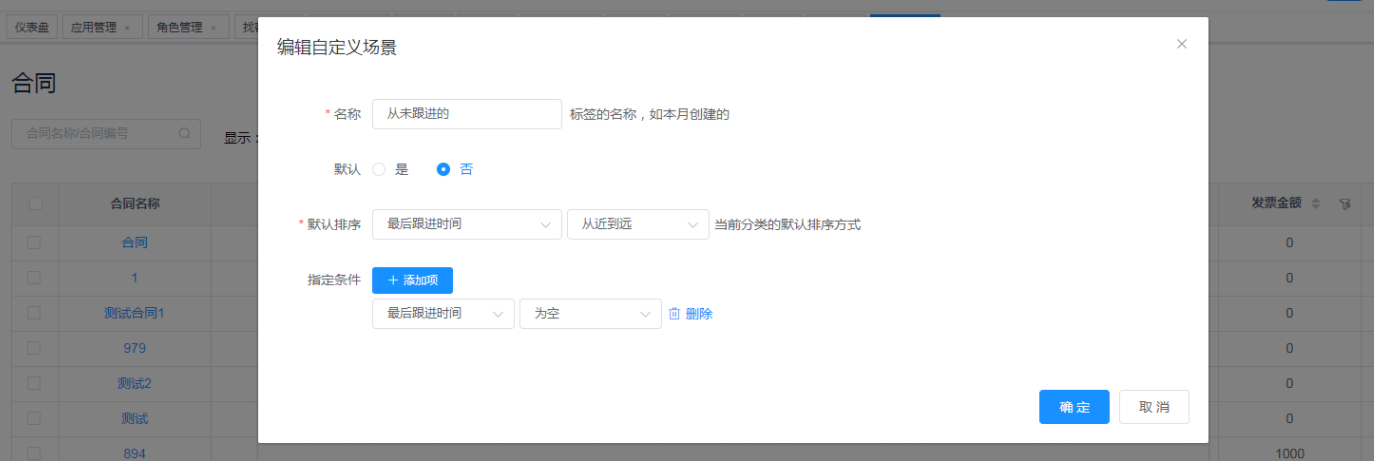This screenshot has height=461, width=1374.
Task: Check the checkbox for row 979
Action: pyautogui.click(x=35, y=348)
